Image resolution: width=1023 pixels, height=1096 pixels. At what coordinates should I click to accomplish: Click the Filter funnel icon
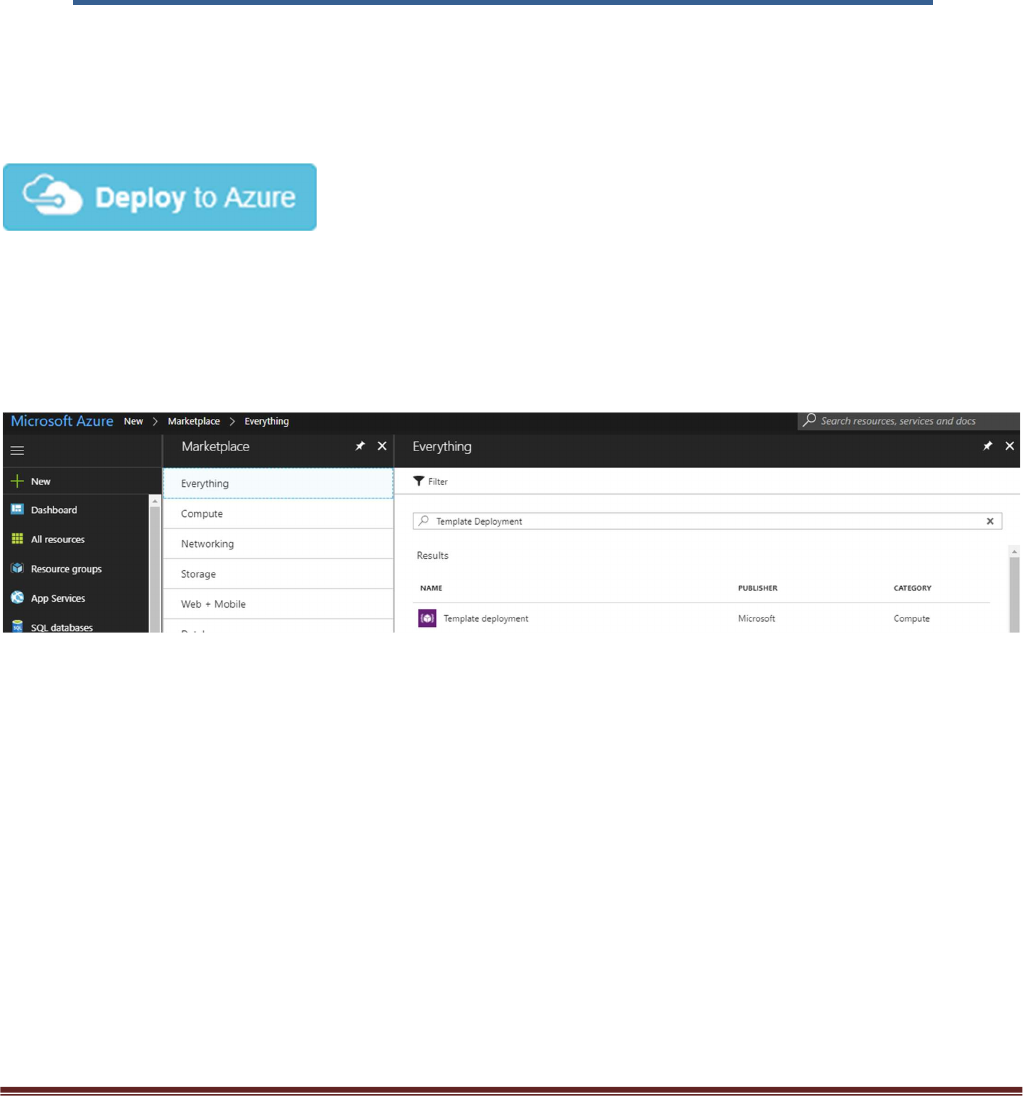click(x=419, y=481)
